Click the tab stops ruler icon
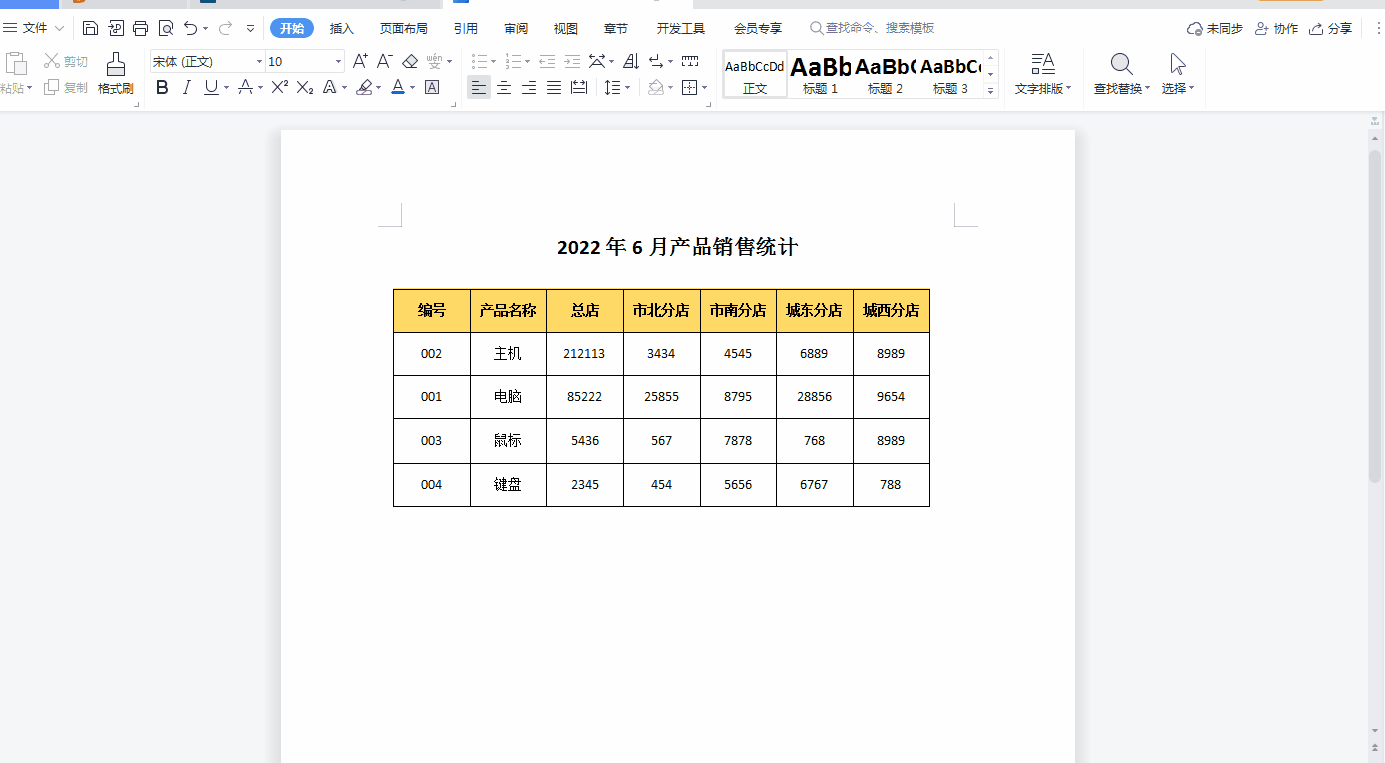This screenshot has width=1385, height=763. click(690, 62)
